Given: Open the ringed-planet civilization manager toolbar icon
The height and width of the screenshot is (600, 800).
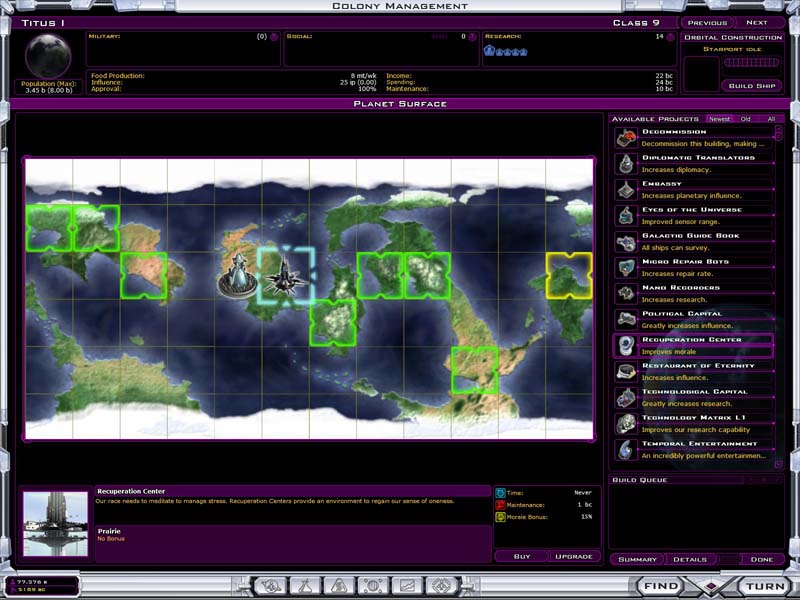Looking at the screenshot, I should [x=270, y=586].
